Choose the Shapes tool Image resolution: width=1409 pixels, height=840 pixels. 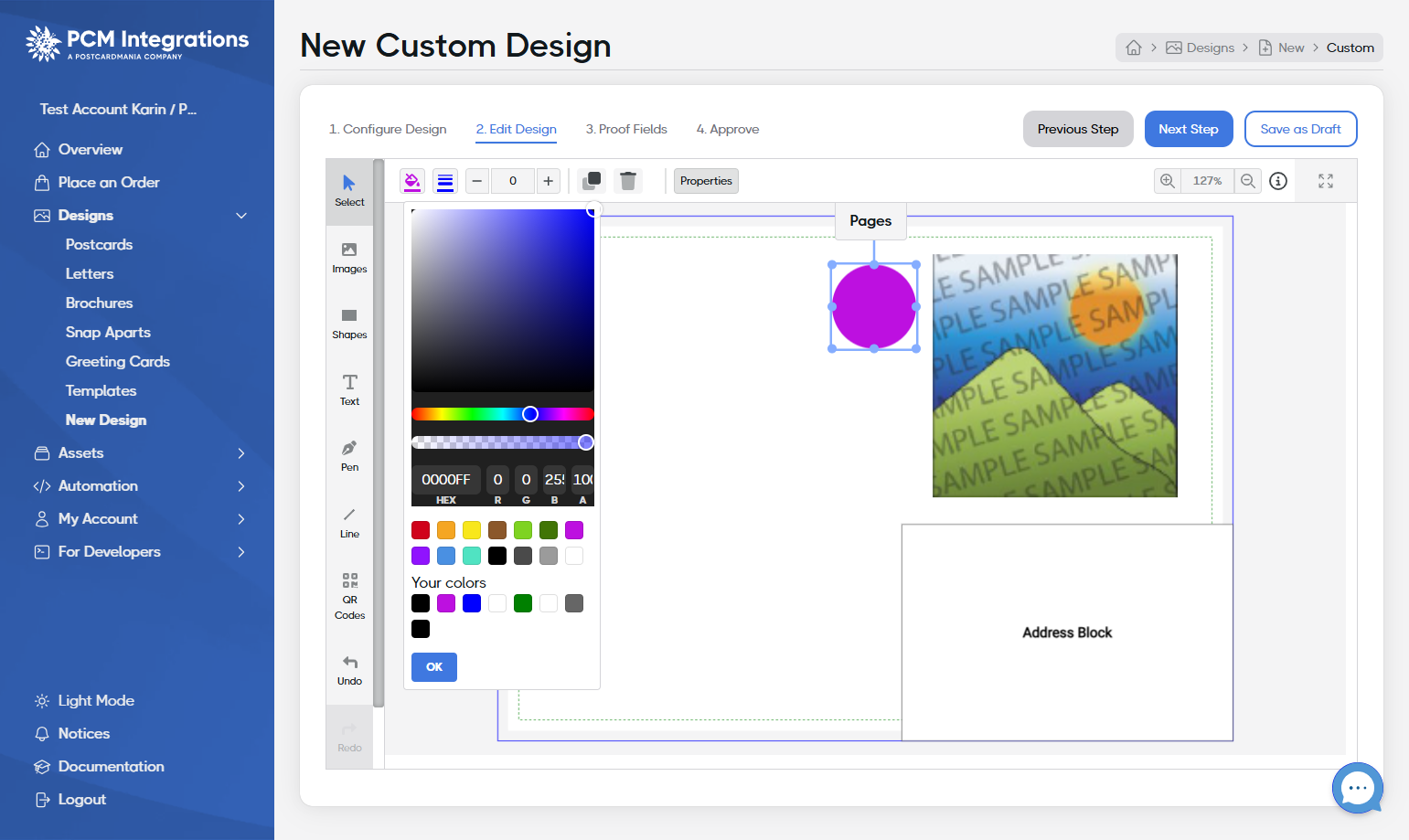[349, 324]
